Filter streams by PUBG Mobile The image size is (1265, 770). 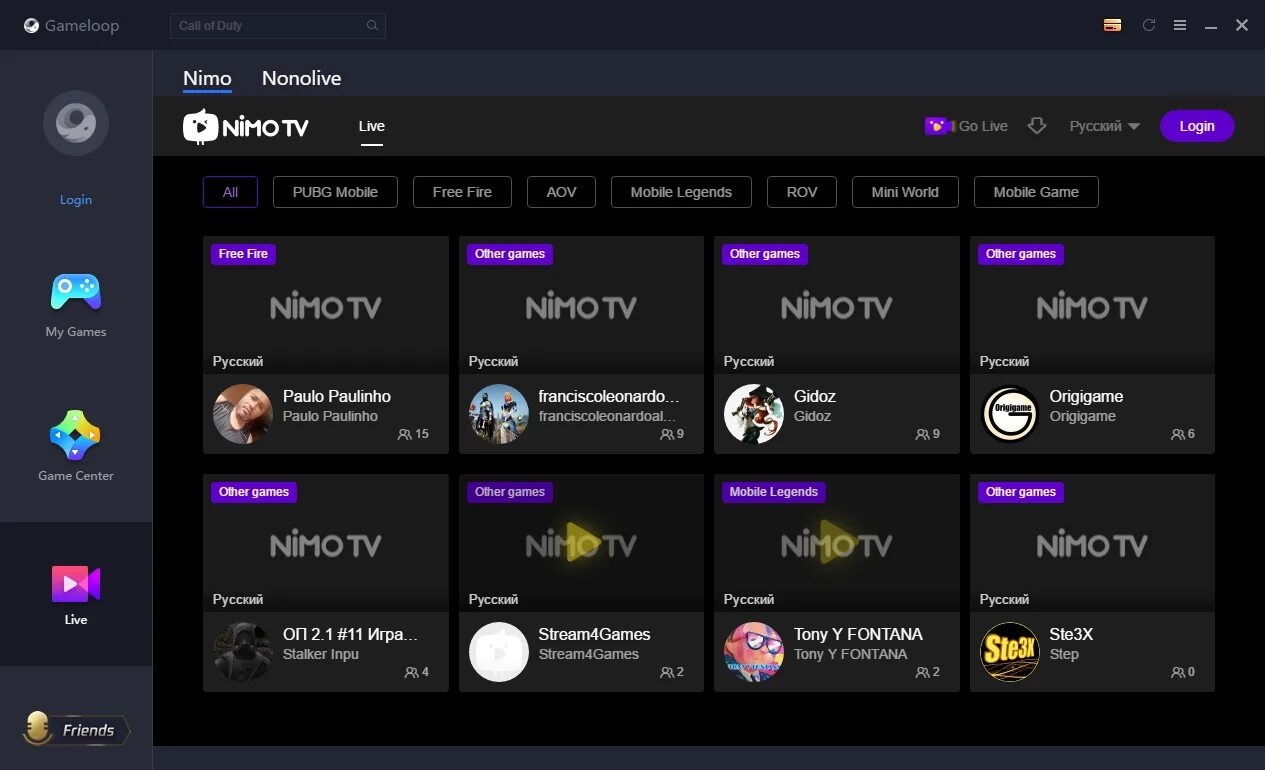coord(335,192)
